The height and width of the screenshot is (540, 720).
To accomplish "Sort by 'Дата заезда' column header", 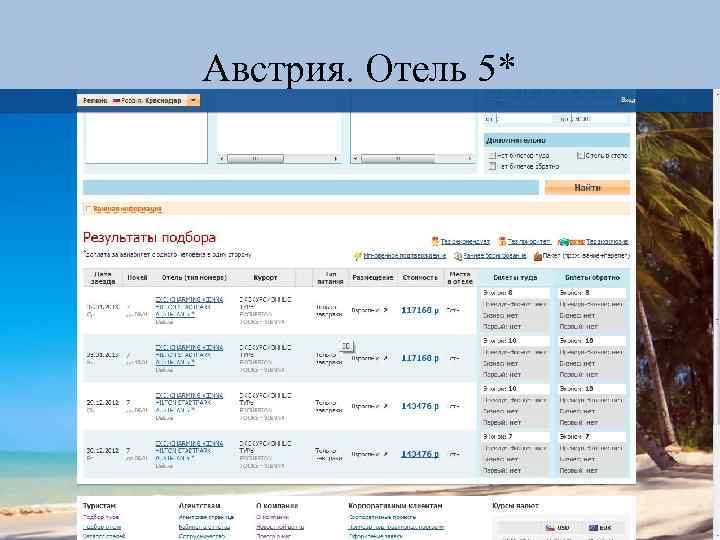I will (x=103, y=278).
